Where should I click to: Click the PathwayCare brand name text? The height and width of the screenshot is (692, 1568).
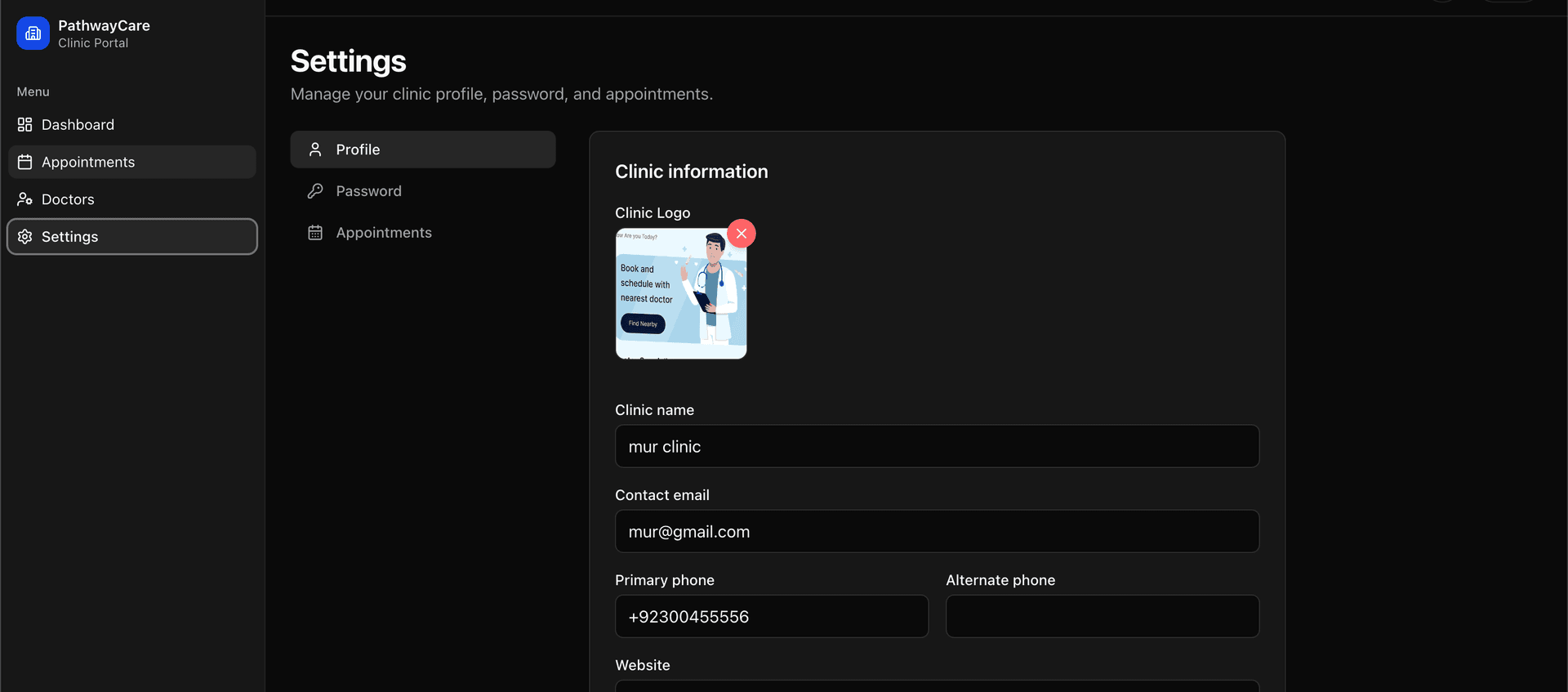click(104, 25)
